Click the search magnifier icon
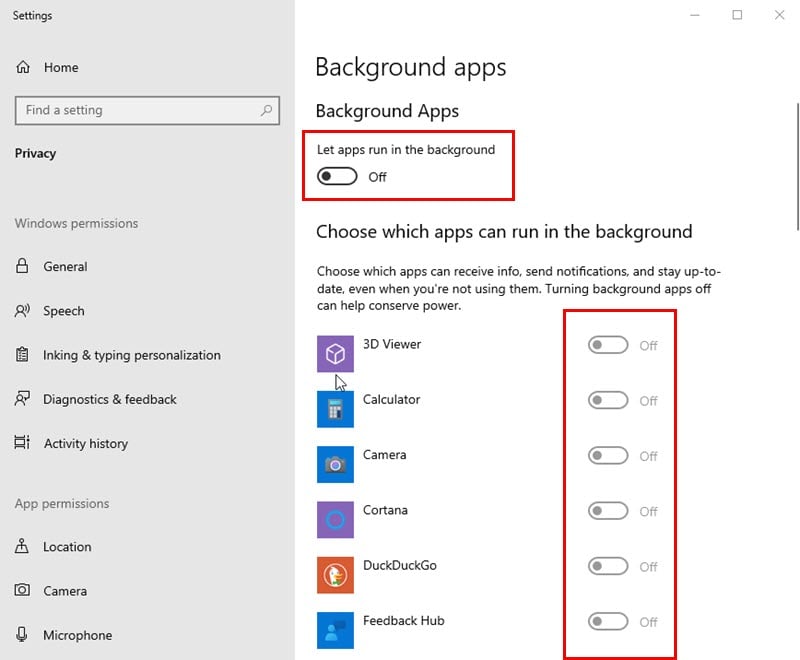The width and height of the screenshot is (800, 660). [265, 110]
